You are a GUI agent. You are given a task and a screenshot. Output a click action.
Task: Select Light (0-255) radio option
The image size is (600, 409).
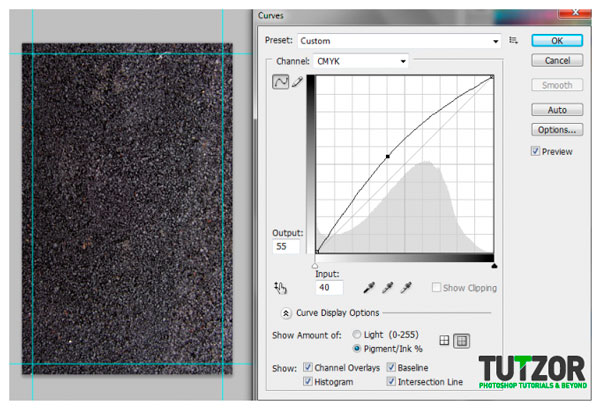(357, 334)
